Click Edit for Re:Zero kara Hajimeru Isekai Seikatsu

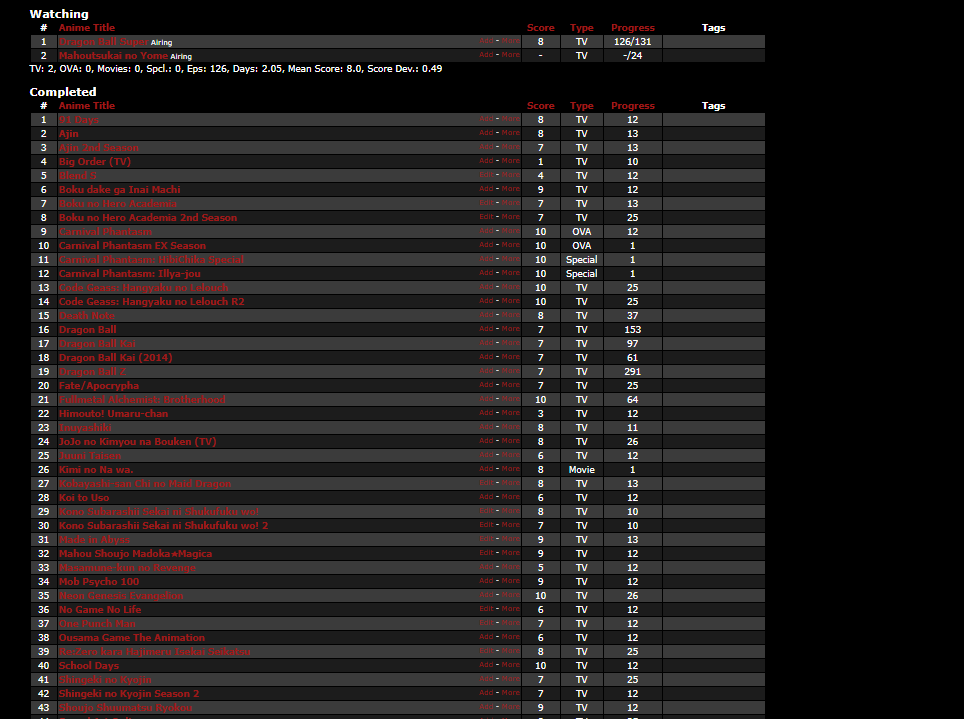(x=486, y=651)
